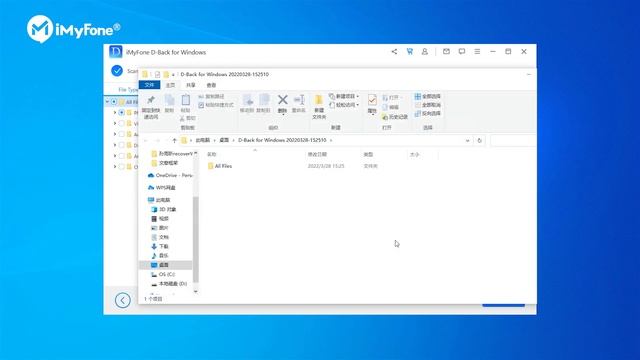Click the Explorer back navigation arrow
This screenshot has height=360, width=640.
146,140
